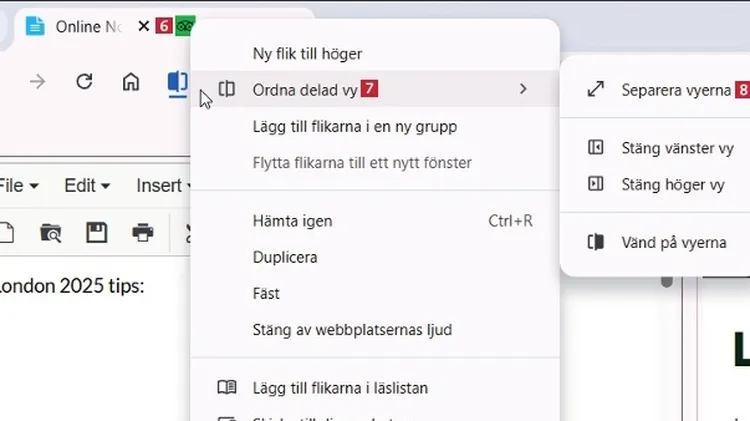750x421 pixels.
Task: Click the browser reload button
Action: click(85, 82)
